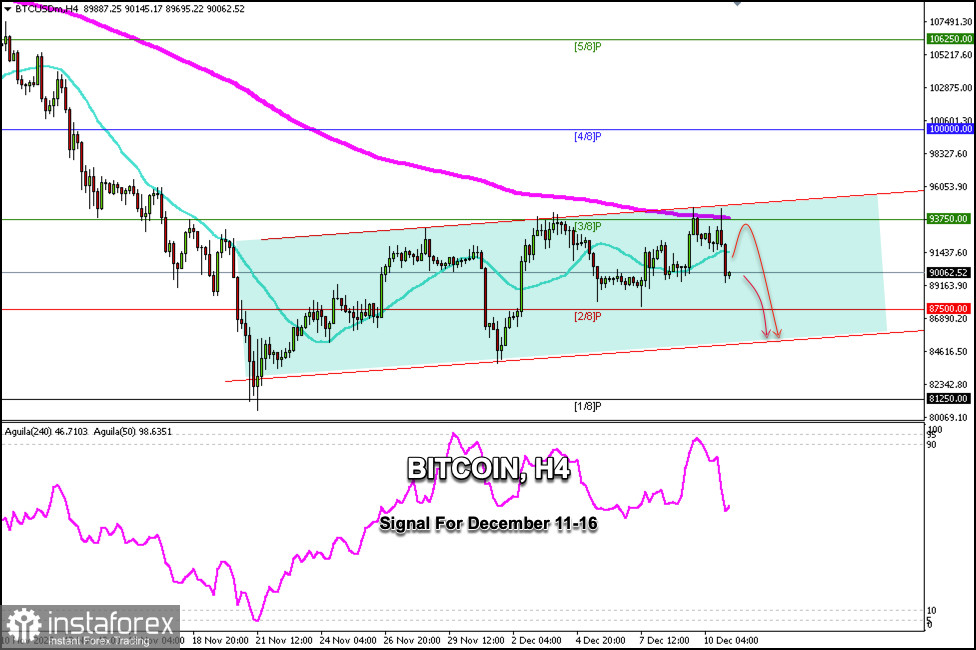Click the 21 Nov 12:00 time axis label
This screenshot has width=976, height=650.
tap(284, 640)
